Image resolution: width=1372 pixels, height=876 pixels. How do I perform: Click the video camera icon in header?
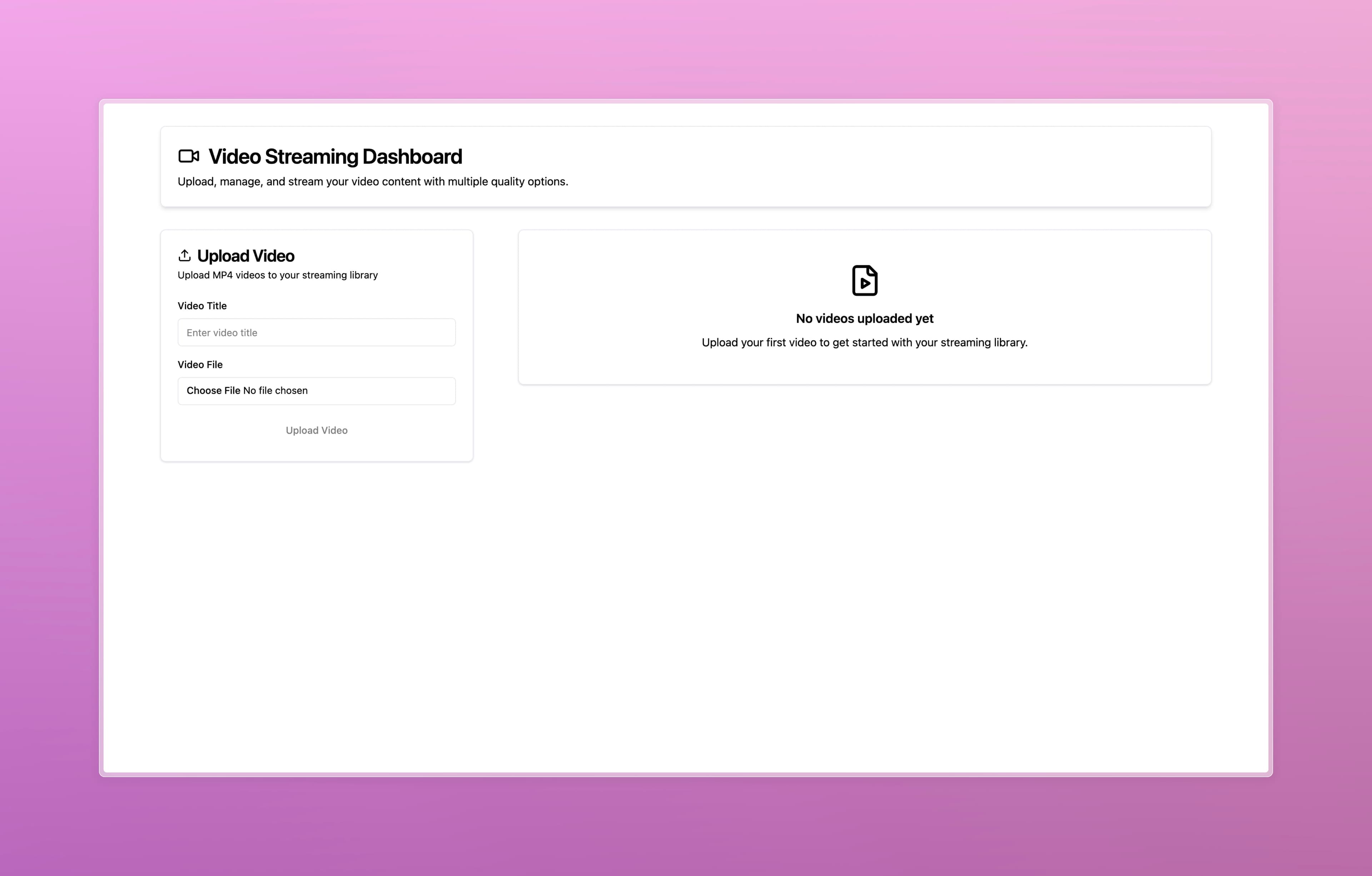(189, 156)
